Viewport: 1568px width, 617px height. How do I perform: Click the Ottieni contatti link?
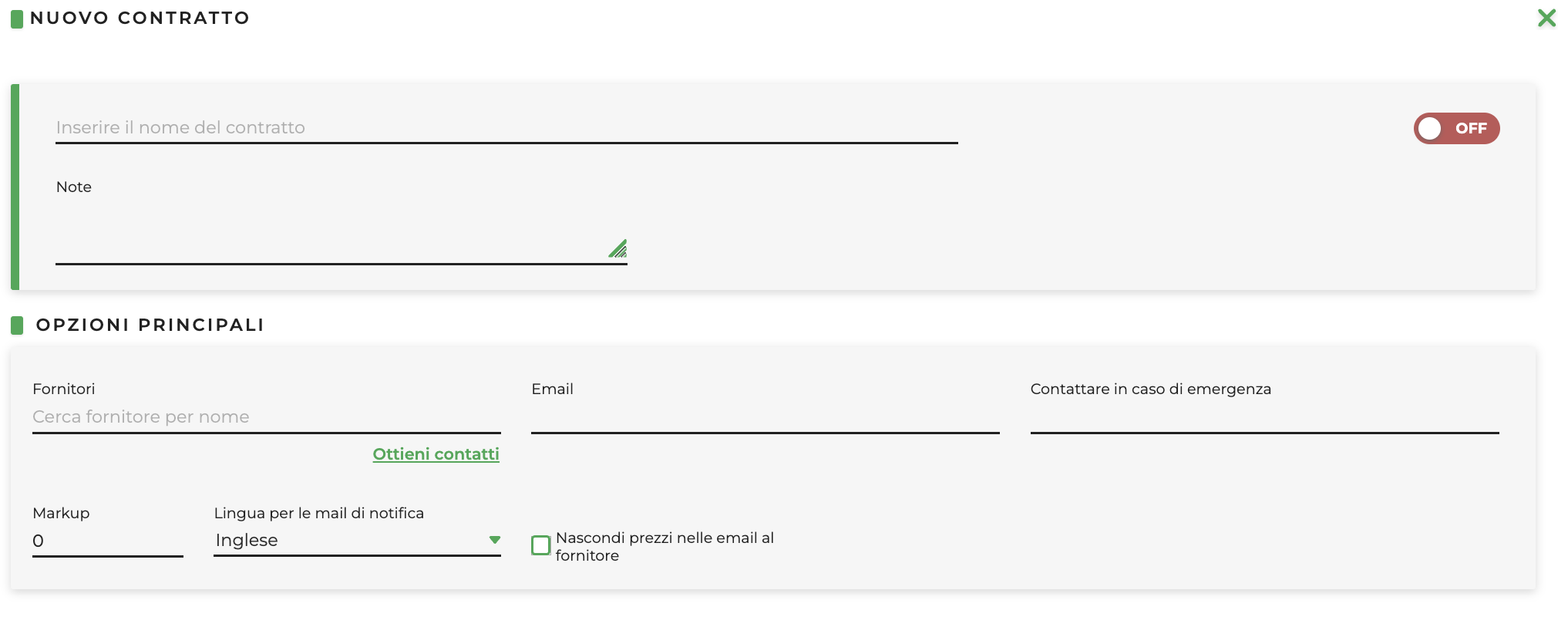(x=436, y=454)
